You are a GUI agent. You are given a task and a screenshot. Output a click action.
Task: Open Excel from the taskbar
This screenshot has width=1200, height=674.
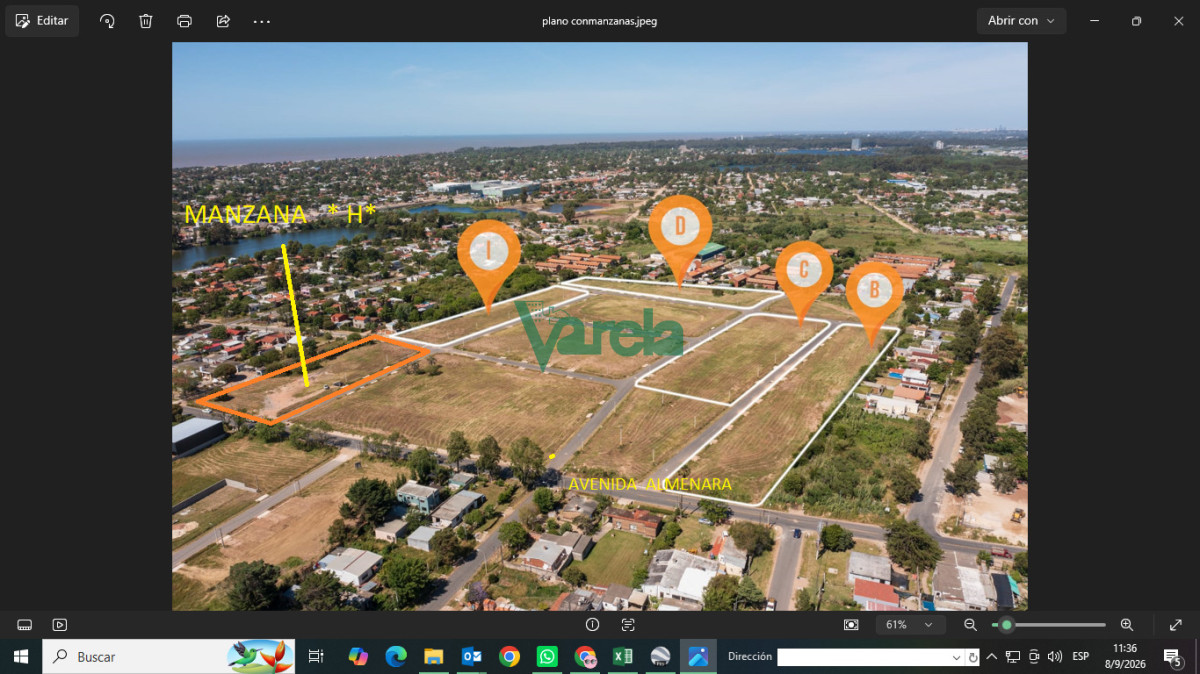pos(622,657)
